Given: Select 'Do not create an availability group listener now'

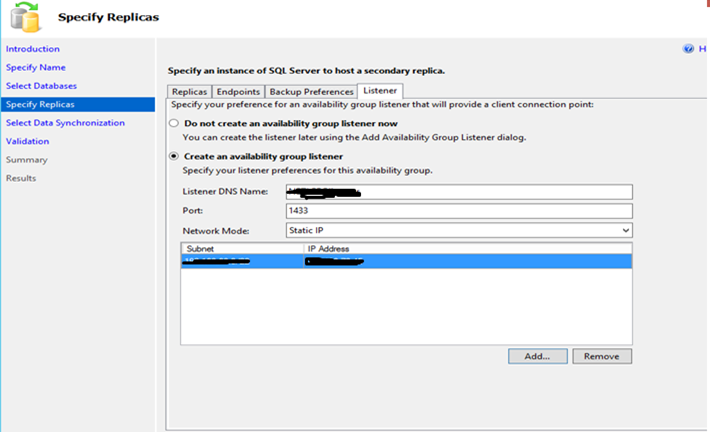Looking at the screenshot, I should (x=175, y=123).
